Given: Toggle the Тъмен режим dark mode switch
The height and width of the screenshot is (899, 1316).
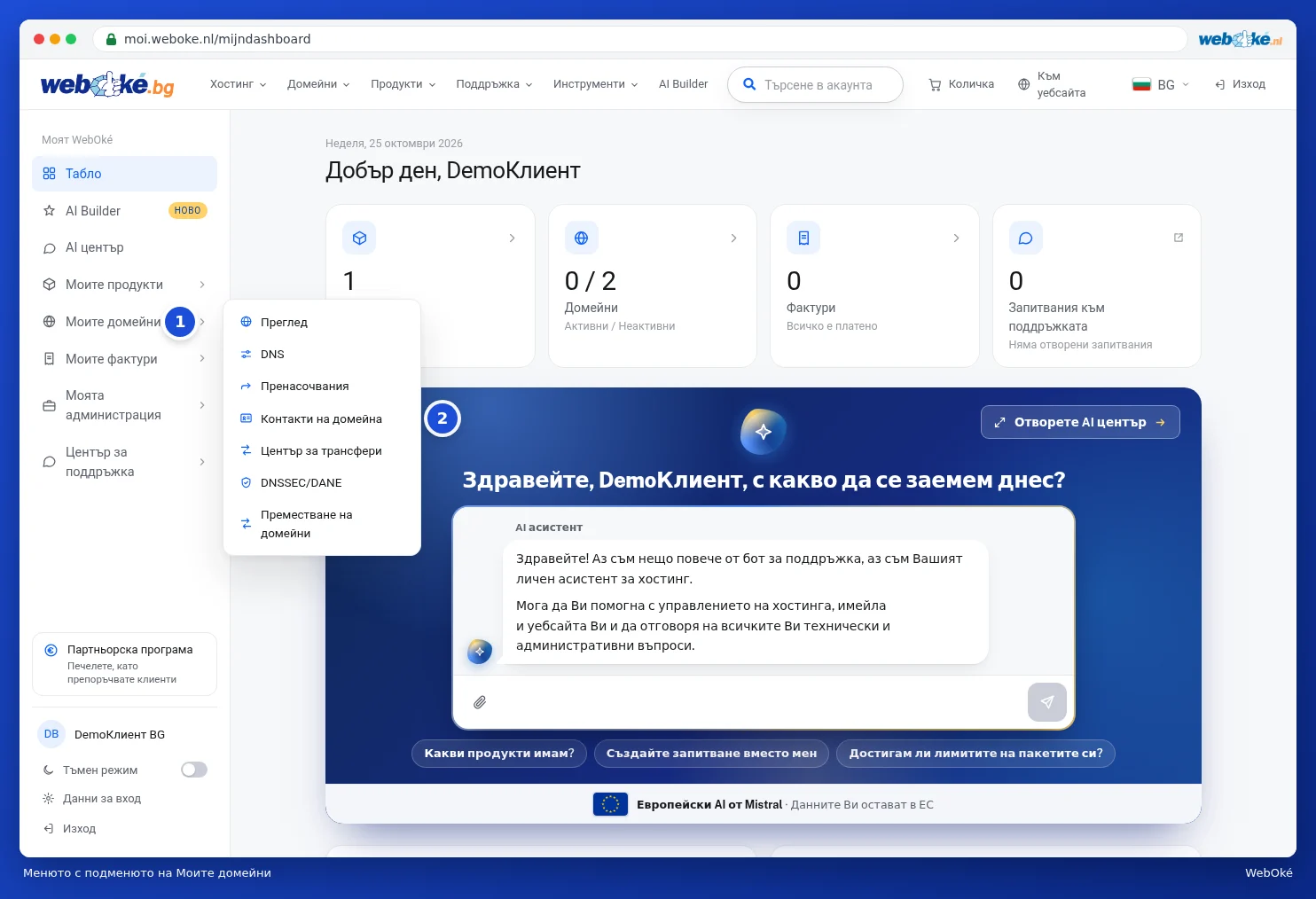Looking at the screenshot, I should pos(194,770).
